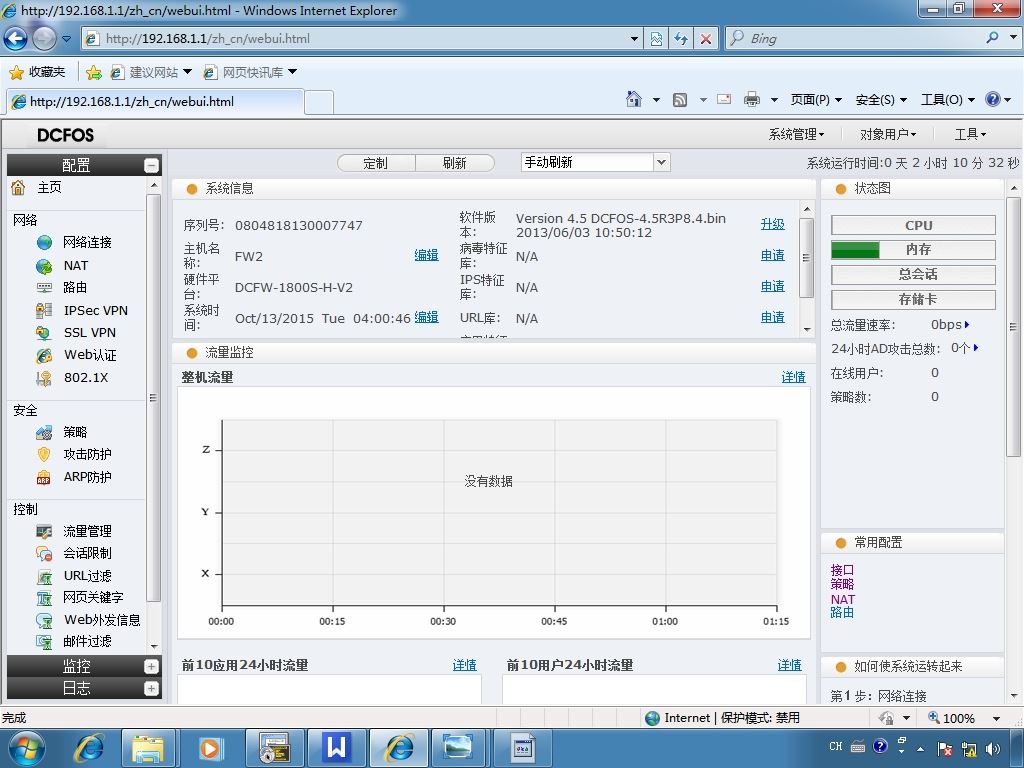Open the IE 安全(S) menu
This screenshot has width=1024, height=768.
tap(881, 100)
